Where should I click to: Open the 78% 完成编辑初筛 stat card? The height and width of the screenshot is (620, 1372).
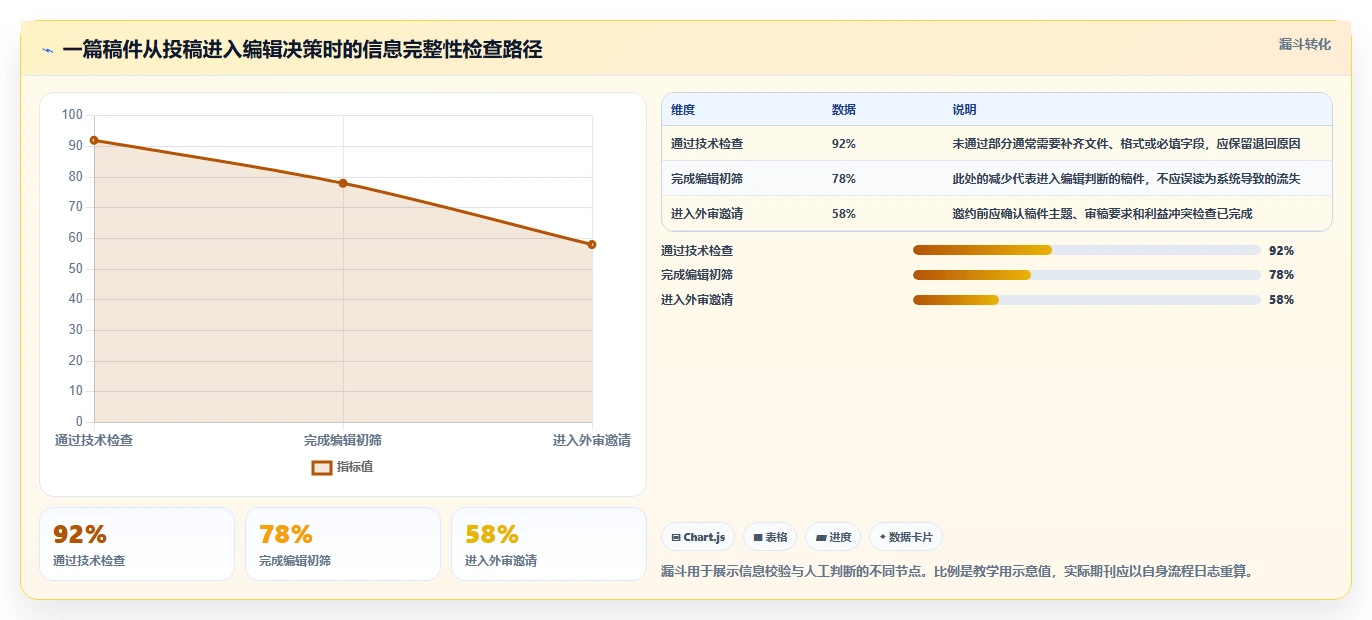coord(343,544)
